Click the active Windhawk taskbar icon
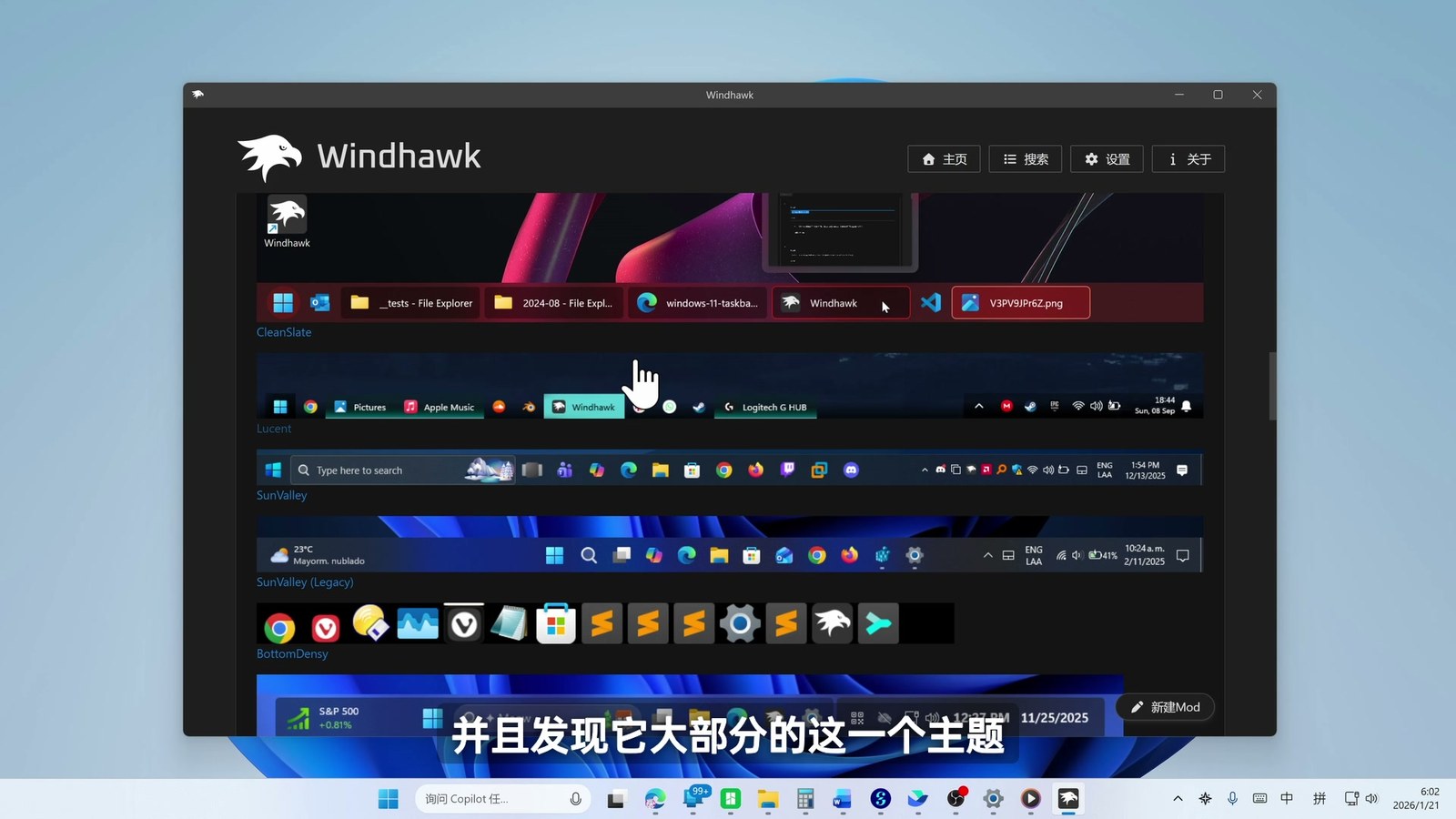The width and height of the screenshot is (1456, 819). pyautogui.click(x=1068, y=799)
